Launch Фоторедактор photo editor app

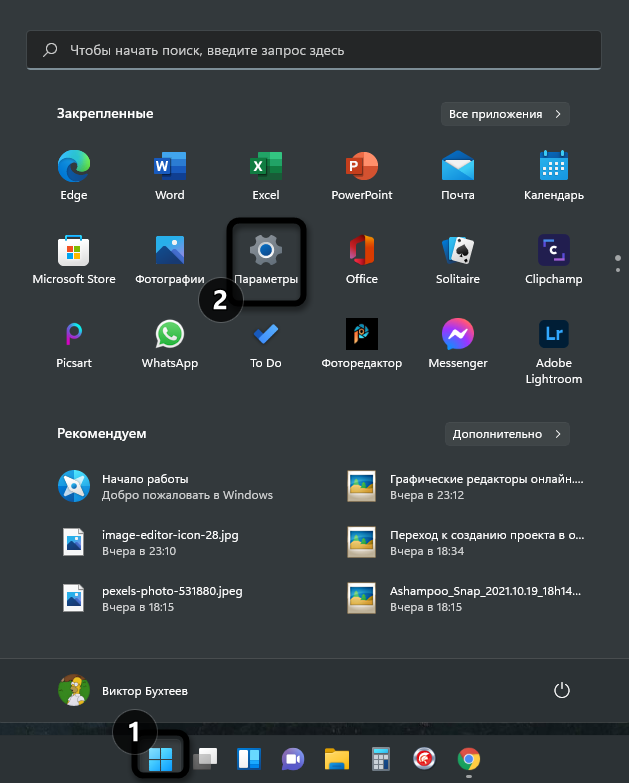point(362,344)
